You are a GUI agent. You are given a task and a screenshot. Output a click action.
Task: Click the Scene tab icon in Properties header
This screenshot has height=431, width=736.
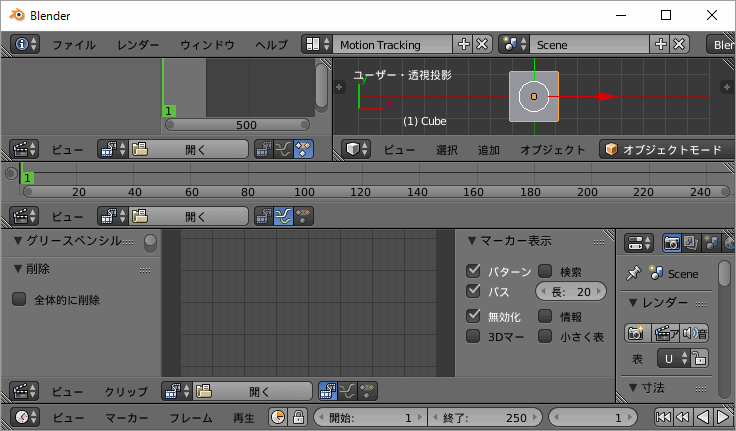(710, 243)
